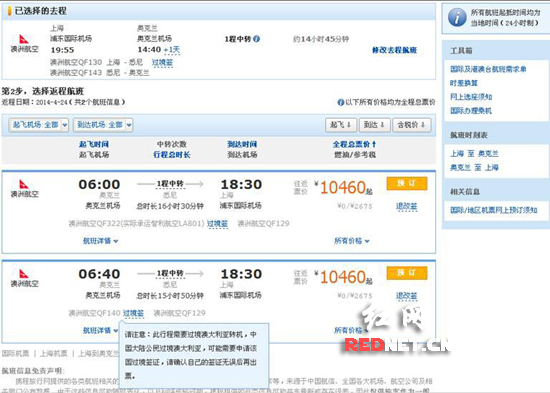Viewport: 550px width, 393px height.
Task: Click 国际机票 footer link
Action: click(15, 353)
